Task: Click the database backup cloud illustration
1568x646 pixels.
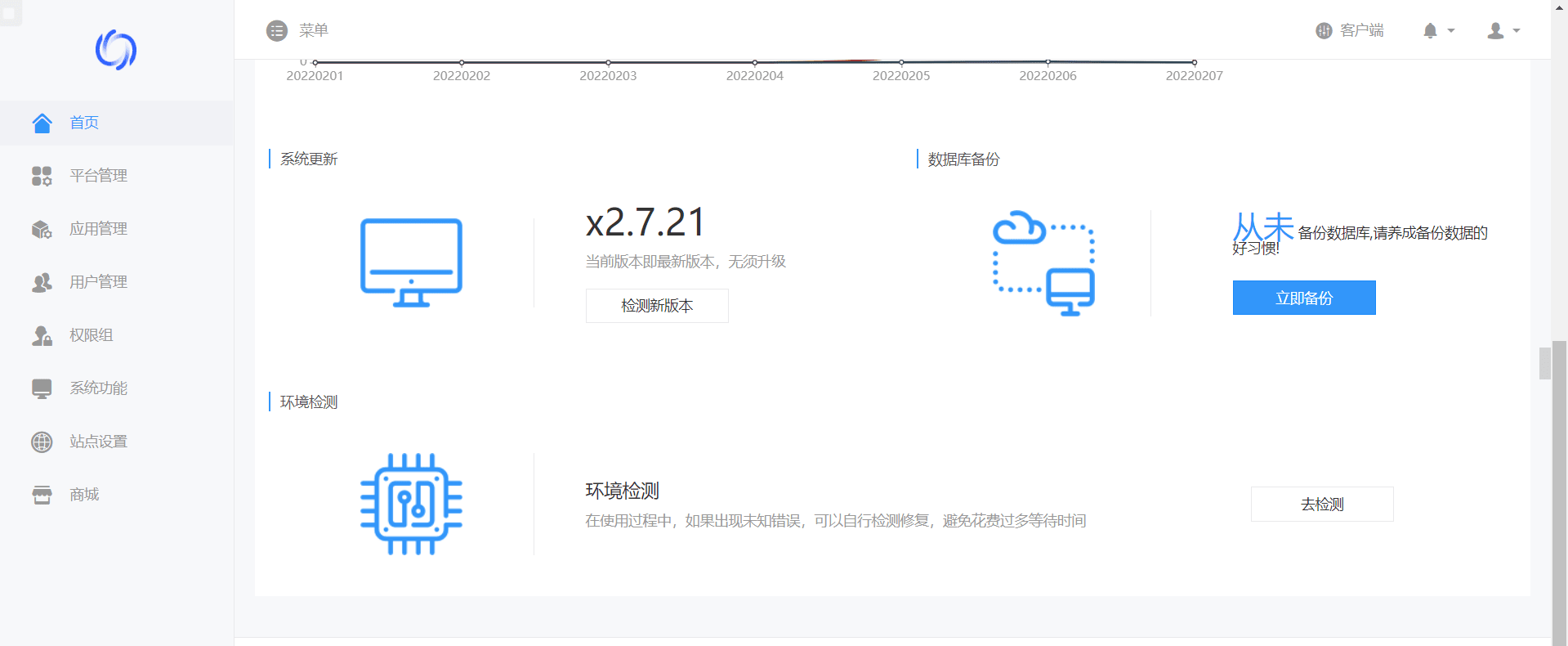Action: tap(1043, 262)
